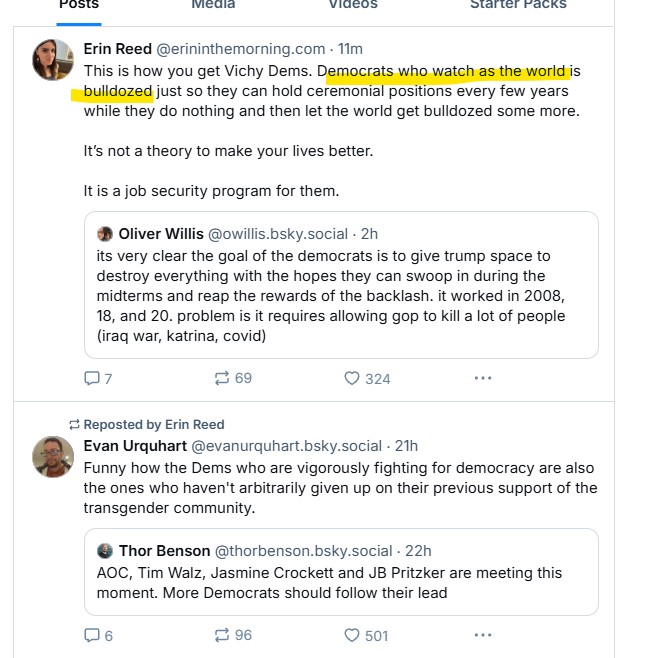Image resolution: width=649 pixels, height=658 pixels.
Task: Like Evan Urquhart's post with 501 likes
Action: [352, 635]
